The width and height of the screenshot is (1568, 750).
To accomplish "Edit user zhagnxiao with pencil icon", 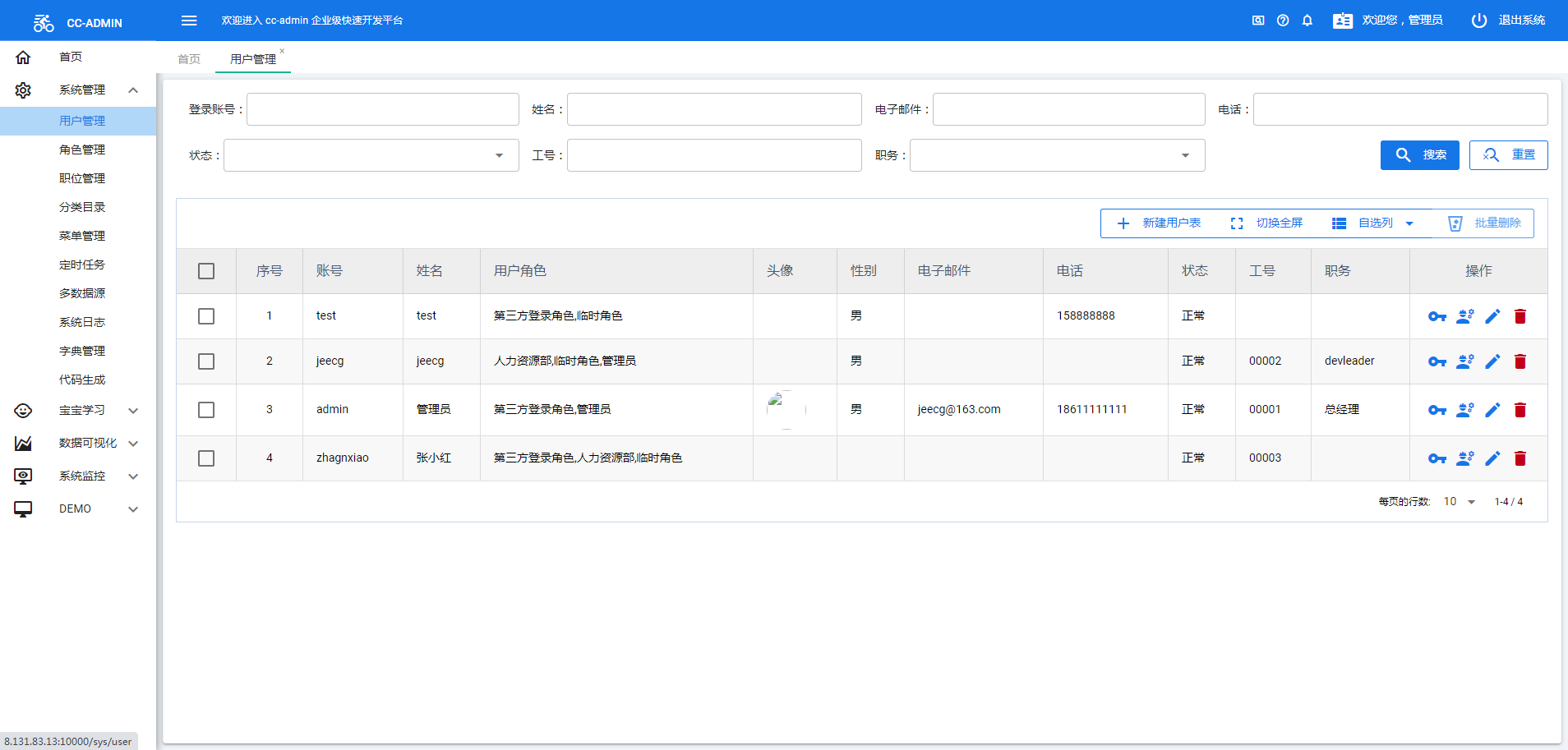I will click(x=1492, y=458).
